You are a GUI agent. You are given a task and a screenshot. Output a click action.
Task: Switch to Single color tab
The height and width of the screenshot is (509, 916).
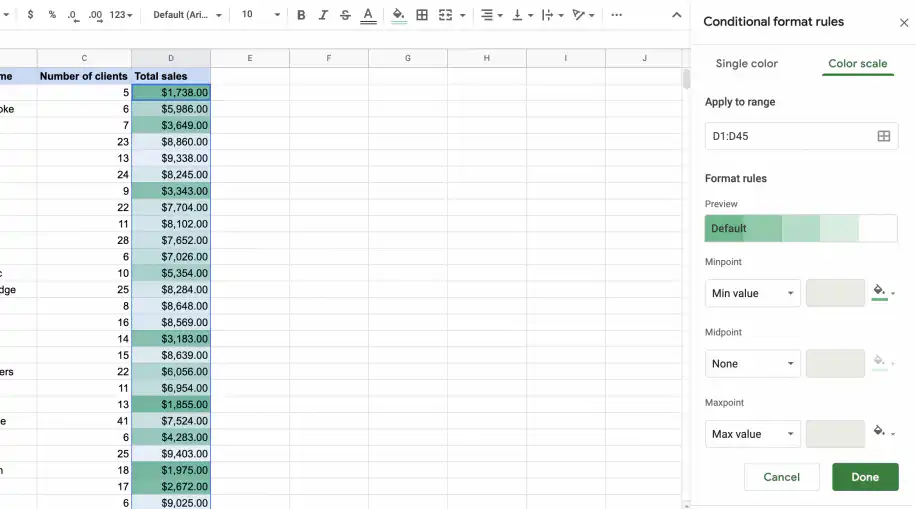(747, 63)
